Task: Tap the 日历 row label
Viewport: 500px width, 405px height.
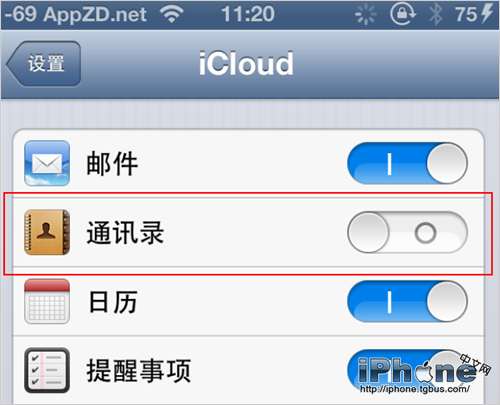Action: click(113, 302)
